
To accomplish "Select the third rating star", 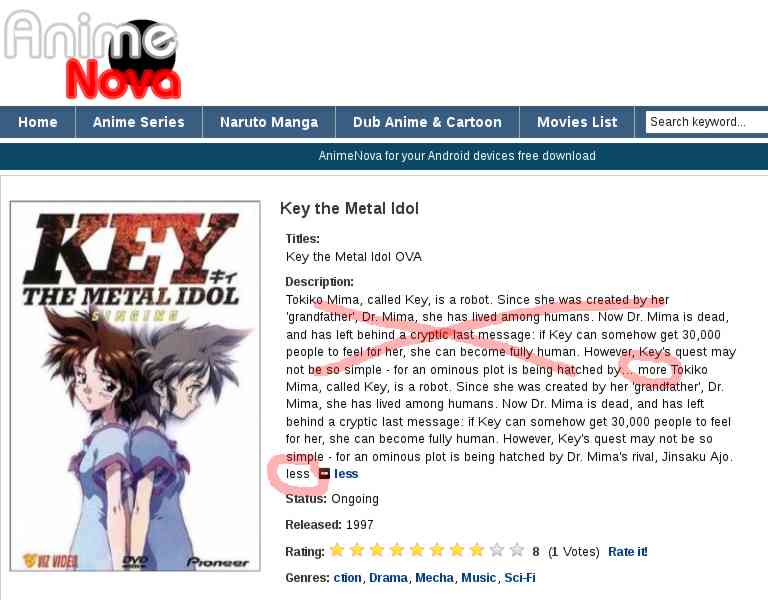I will click(377, 551).
